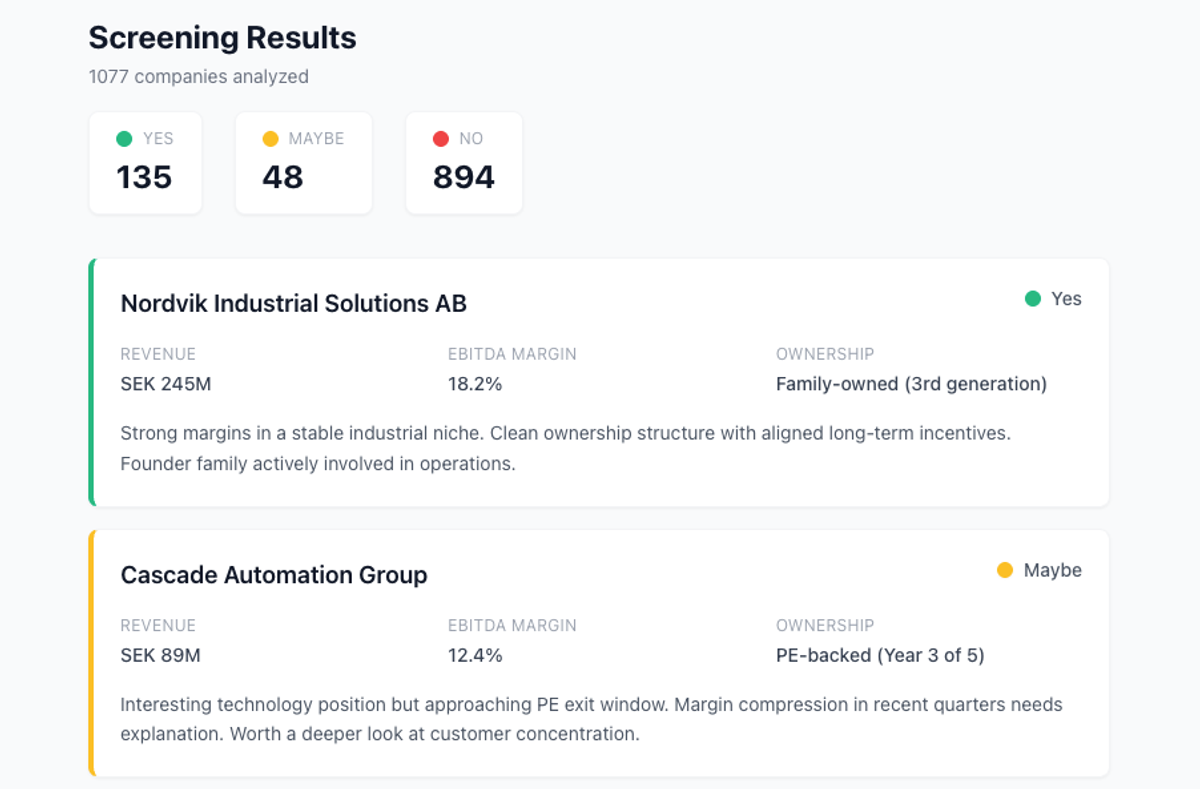Click the 1077 companies analyzed text
This screenshot has width=1200, height=789.
click(x=198, y=76)
